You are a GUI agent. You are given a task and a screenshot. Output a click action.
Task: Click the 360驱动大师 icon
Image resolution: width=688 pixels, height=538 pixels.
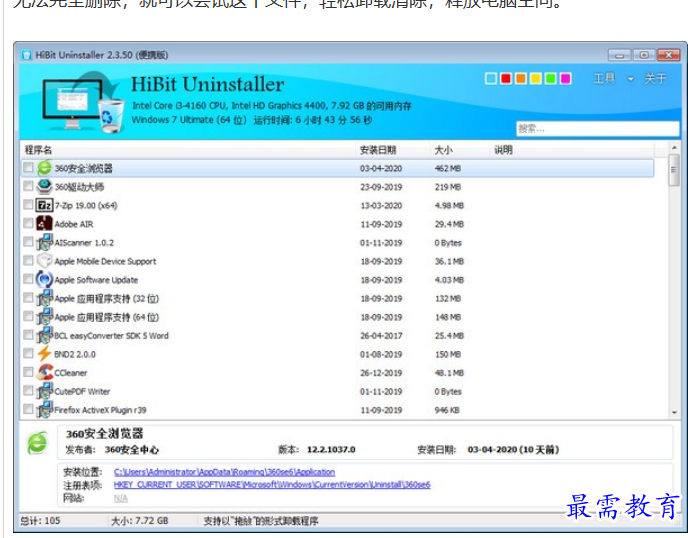pyautogui.click(x=44, y=187)
